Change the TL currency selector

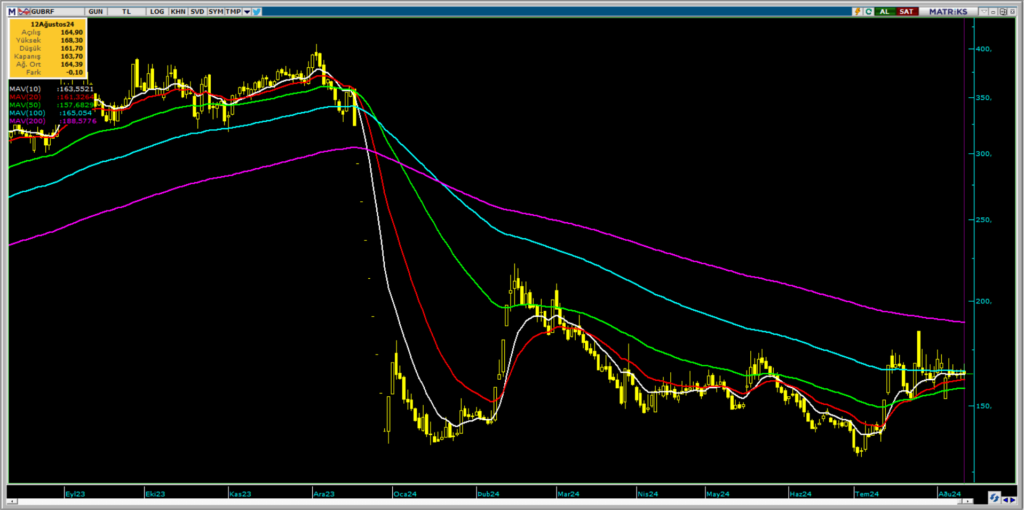point(126,11)
